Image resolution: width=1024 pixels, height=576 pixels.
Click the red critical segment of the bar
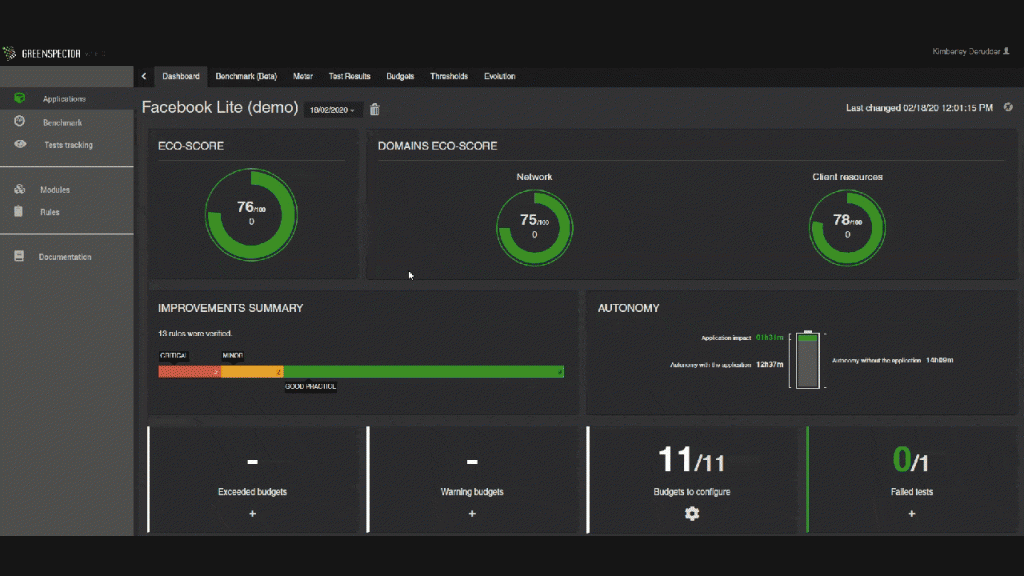click(x=189, y=372)
